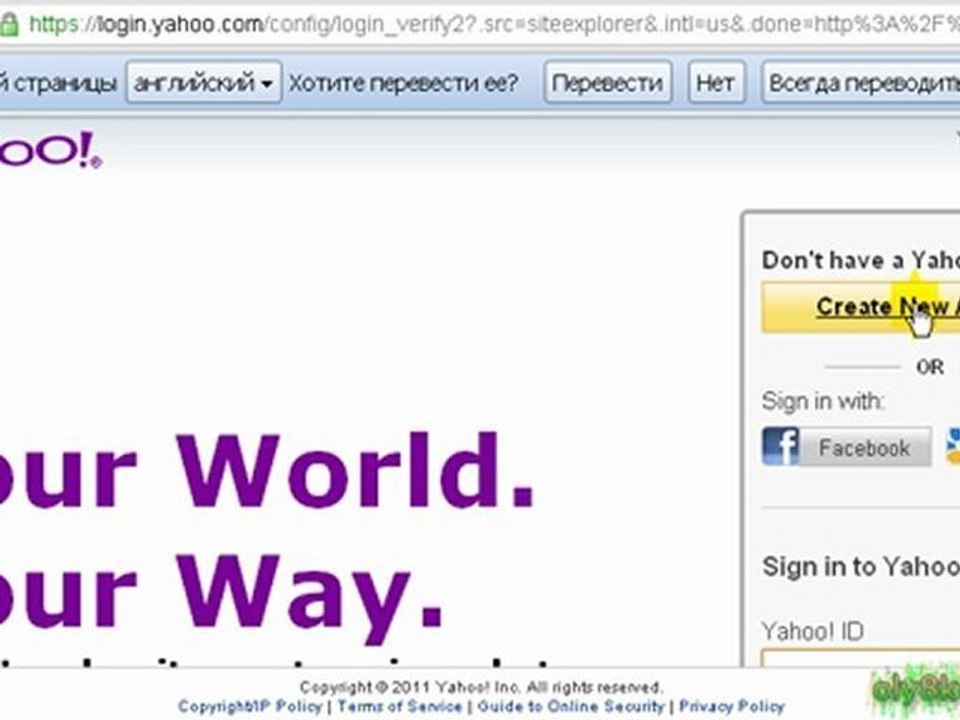Click the 'Sign in to Yahoo' heading
Screen dimensions: 960x720
861,566
